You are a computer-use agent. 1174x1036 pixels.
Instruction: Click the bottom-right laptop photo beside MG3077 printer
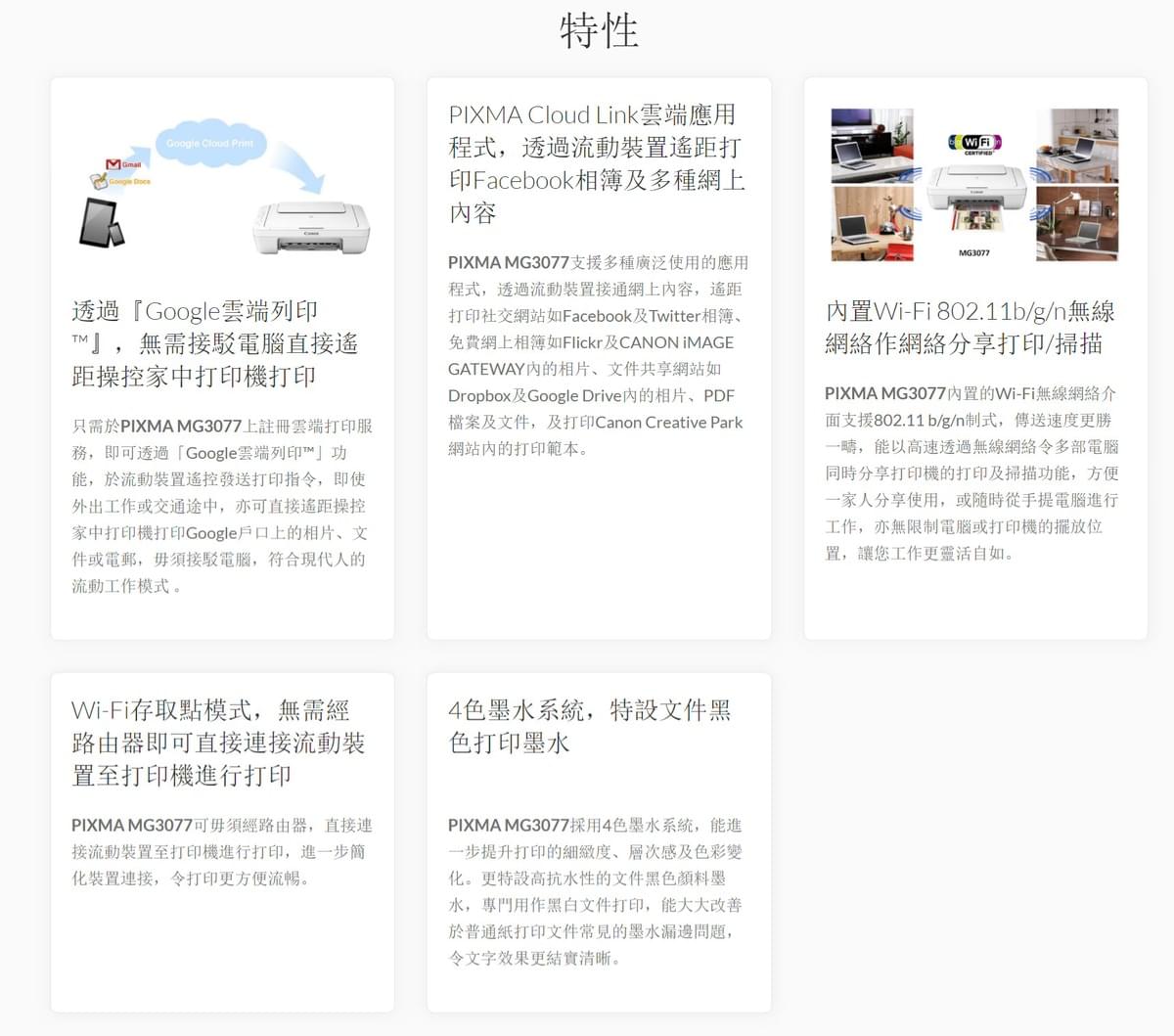pyautogui.click(x=1077, y=223)
